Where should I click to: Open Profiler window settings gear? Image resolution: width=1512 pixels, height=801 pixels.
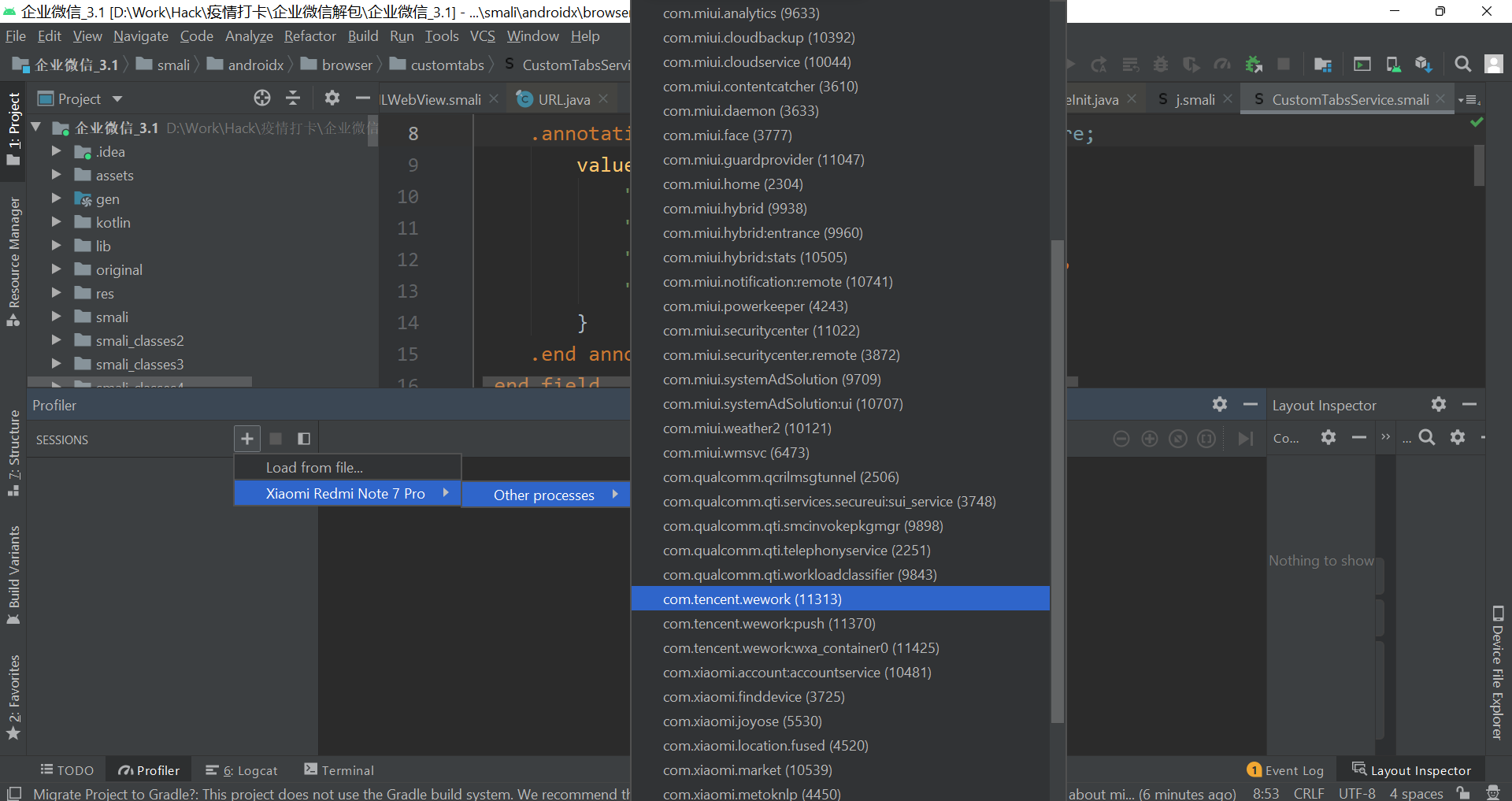click(x=1220, y=405)
